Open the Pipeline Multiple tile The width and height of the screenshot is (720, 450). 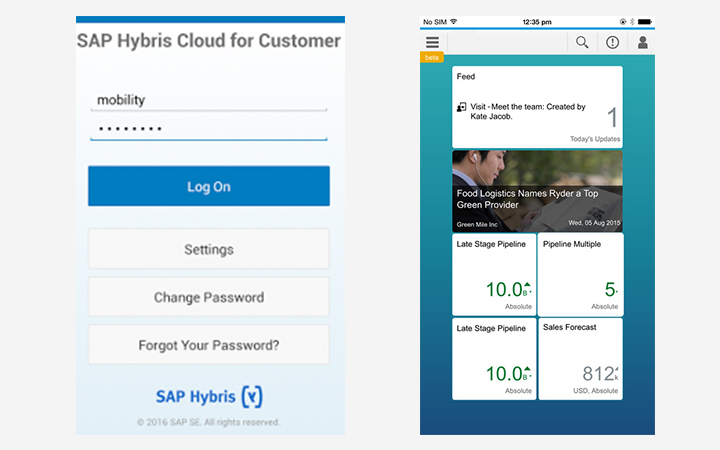(x=580, y=274)
